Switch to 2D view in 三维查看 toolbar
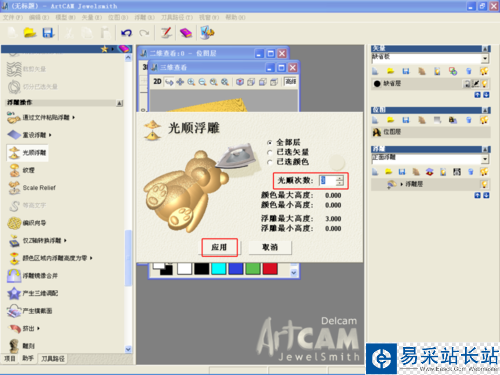This screenshot has height=375, width=500. point(157,82)
